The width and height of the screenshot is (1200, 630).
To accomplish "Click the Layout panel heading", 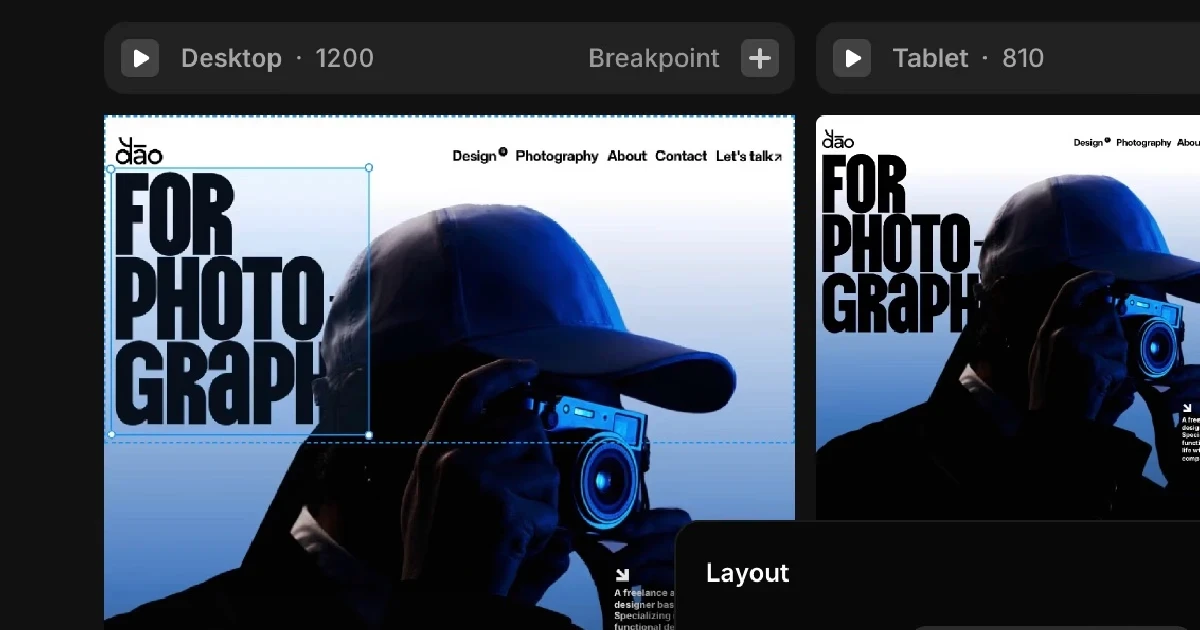I will click(747, 573).
